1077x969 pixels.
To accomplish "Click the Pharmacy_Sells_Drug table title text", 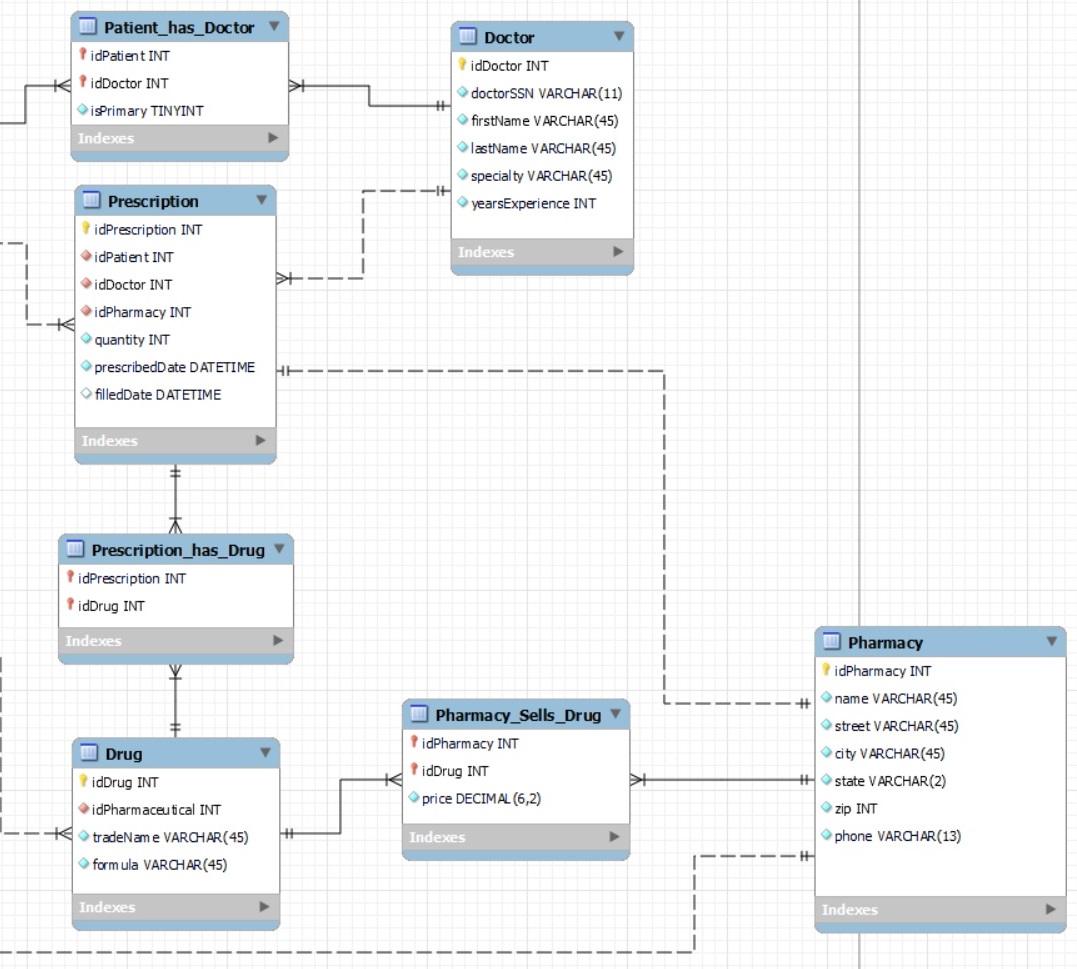I will [x=518, y=715].
